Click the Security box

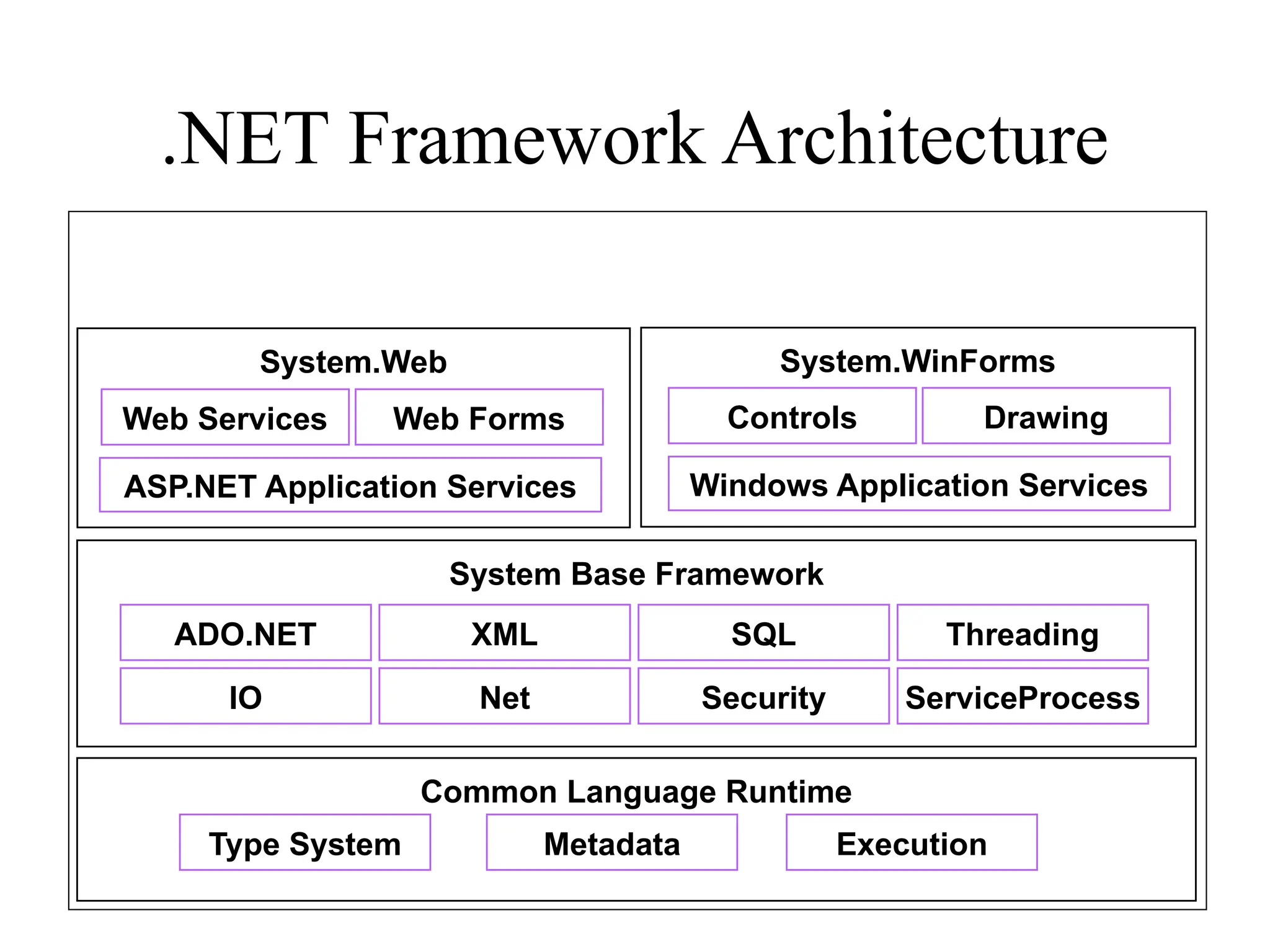[x=763, y=696]
